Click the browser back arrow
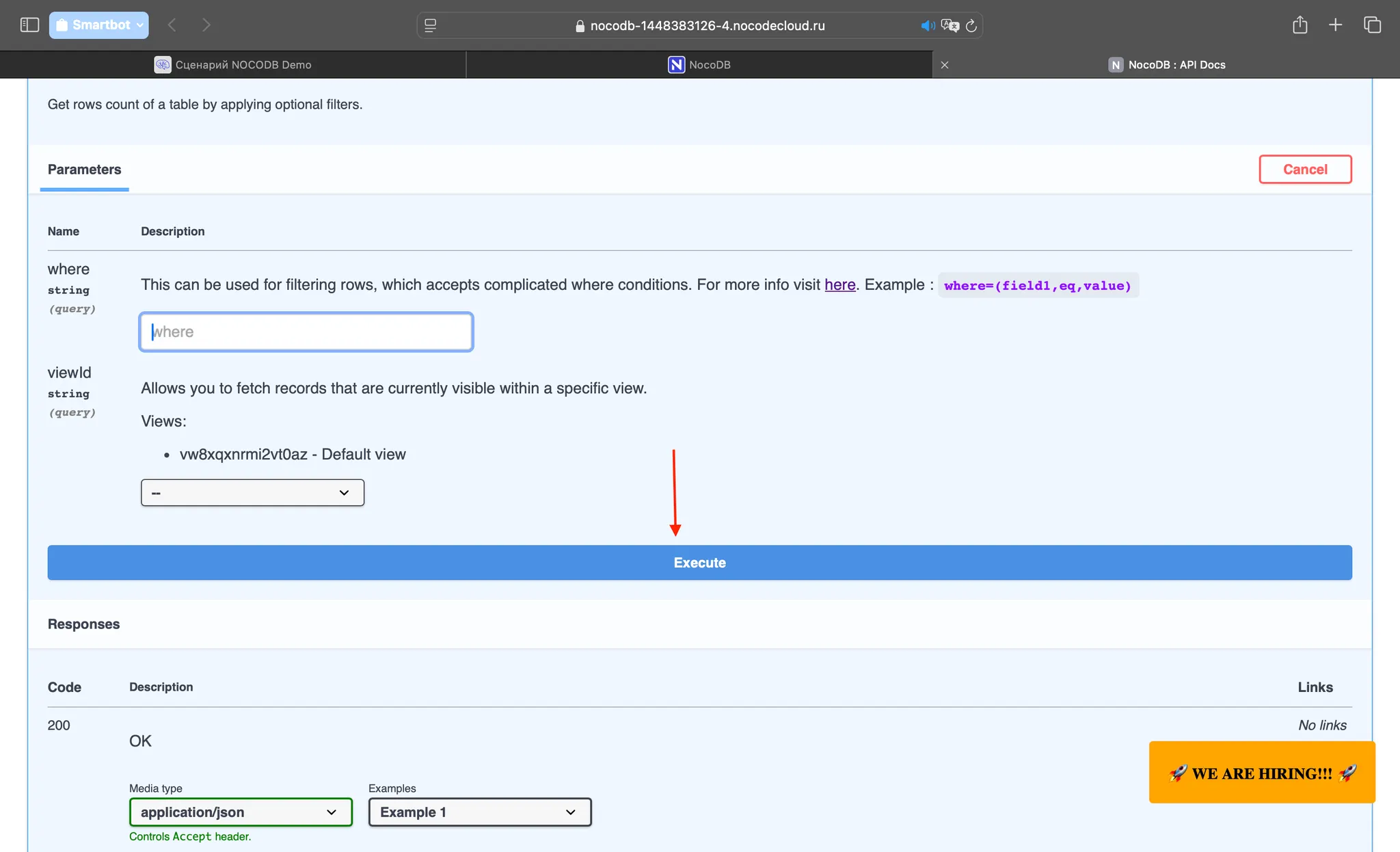 pyautogui.click(x=172, y=25)
